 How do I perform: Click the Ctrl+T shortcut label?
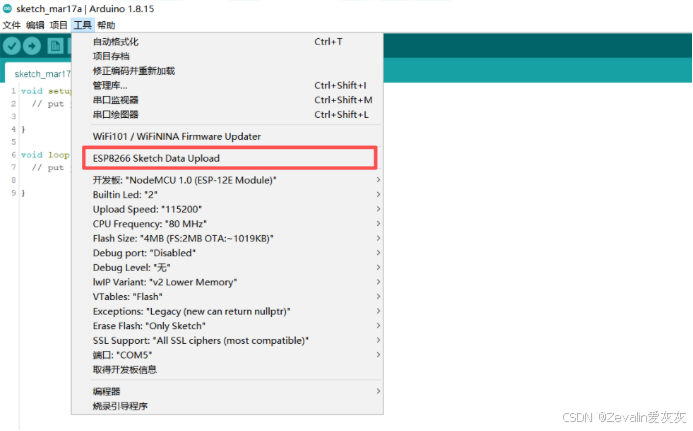[328, 42]
